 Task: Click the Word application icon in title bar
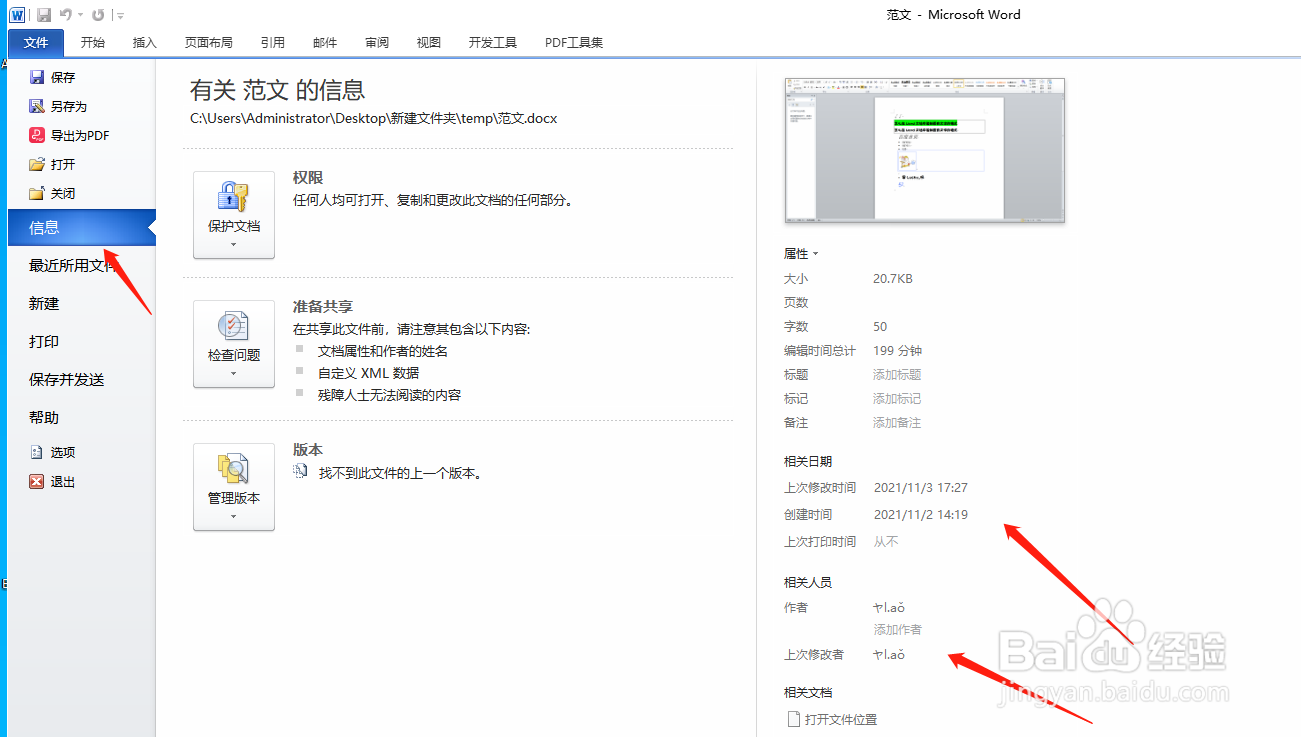click(x=17, y=15)
